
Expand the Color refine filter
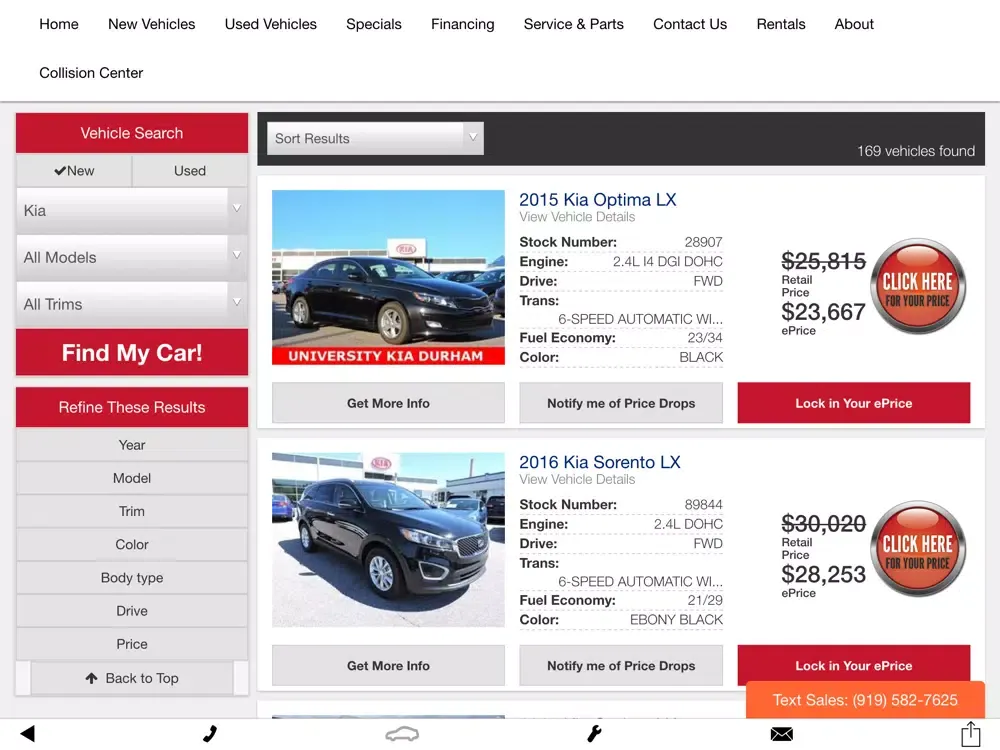[132, 545]
